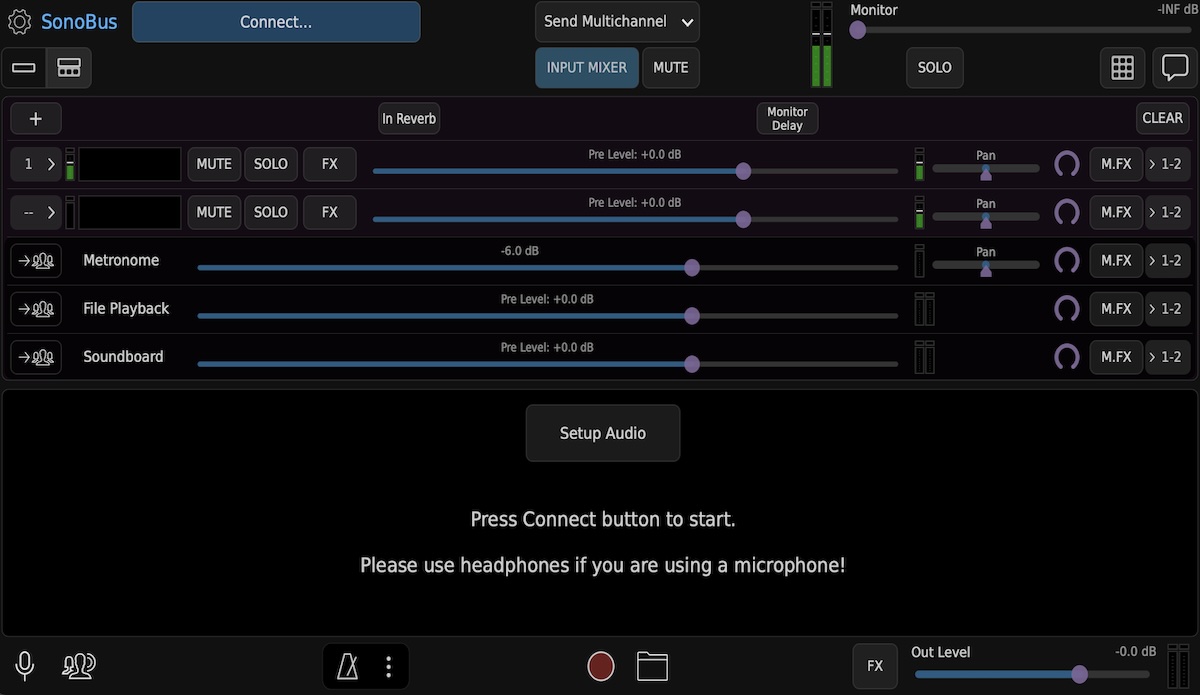
Task: Open the recordings folder icon
Action: point(652,666)
